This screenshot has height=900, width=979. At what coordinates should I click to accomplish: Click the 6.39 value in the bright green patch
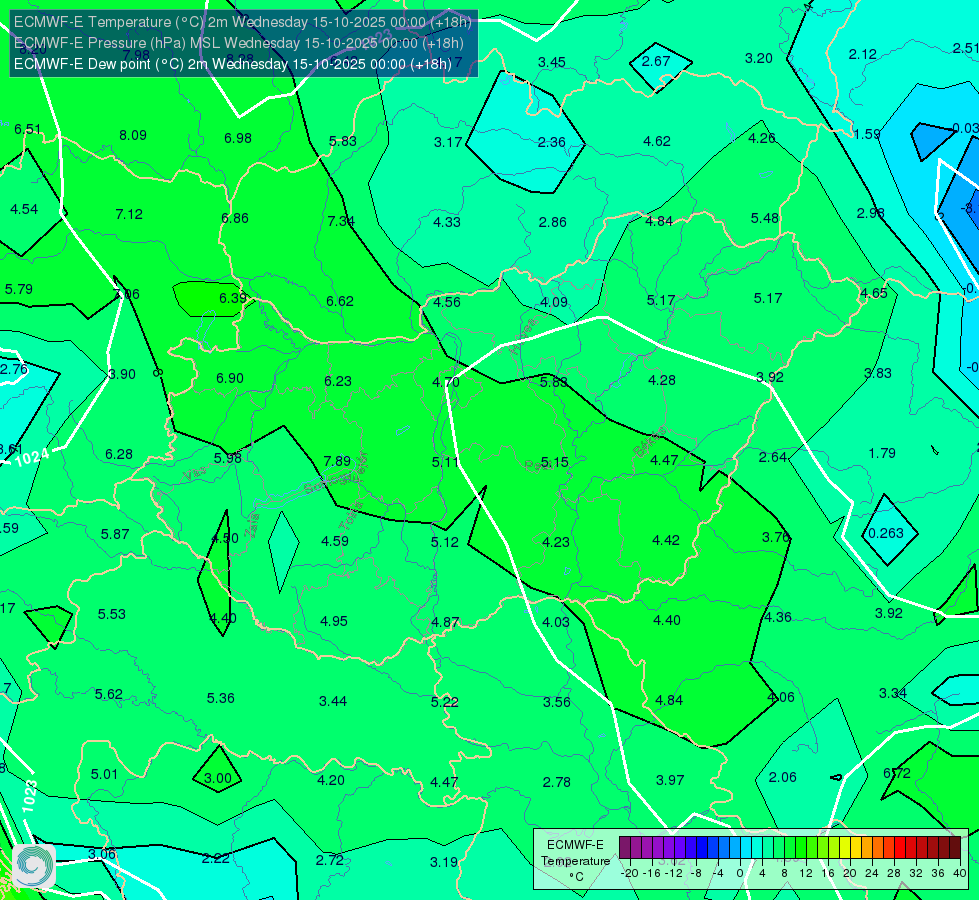coord(233,299)
